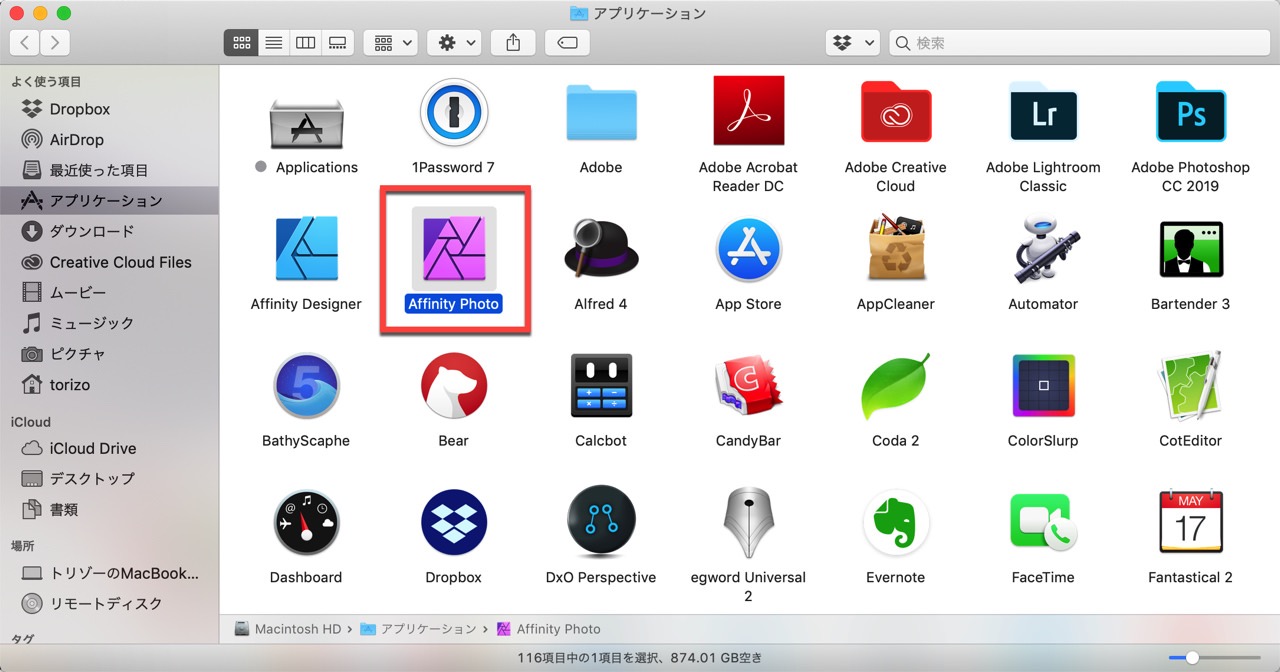The image size is (1280, 672).
Task: Open Creative Cloud Files in sidebar
Action: tap(109, 262)
